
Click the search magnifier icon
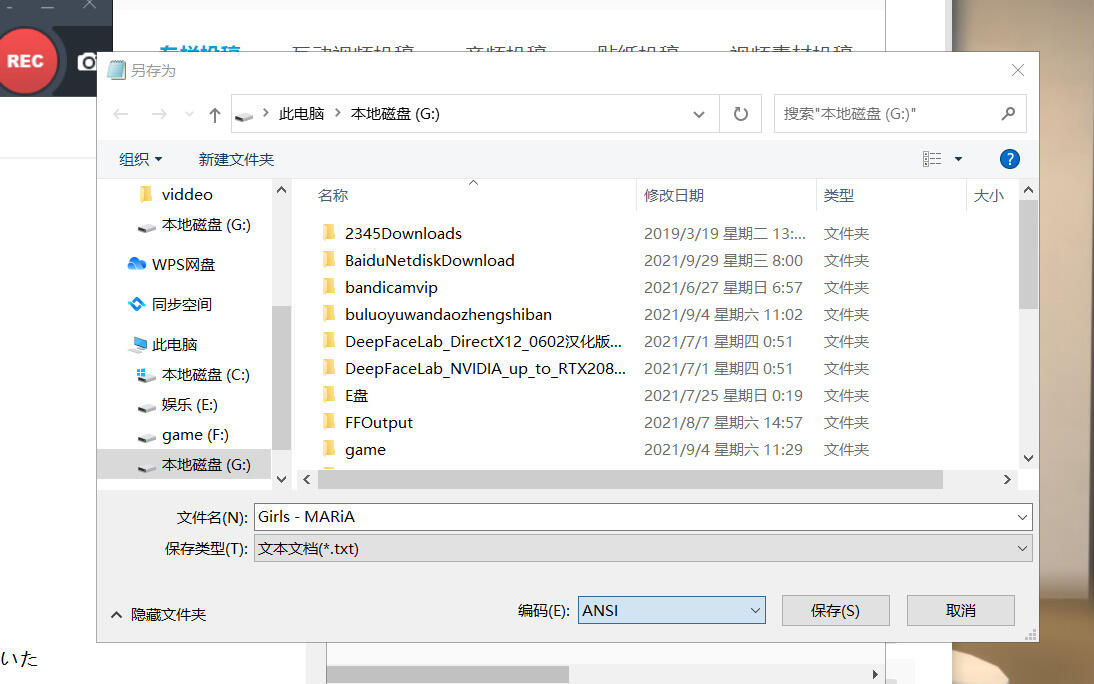pyautogui.click(x=1007, y=113)
